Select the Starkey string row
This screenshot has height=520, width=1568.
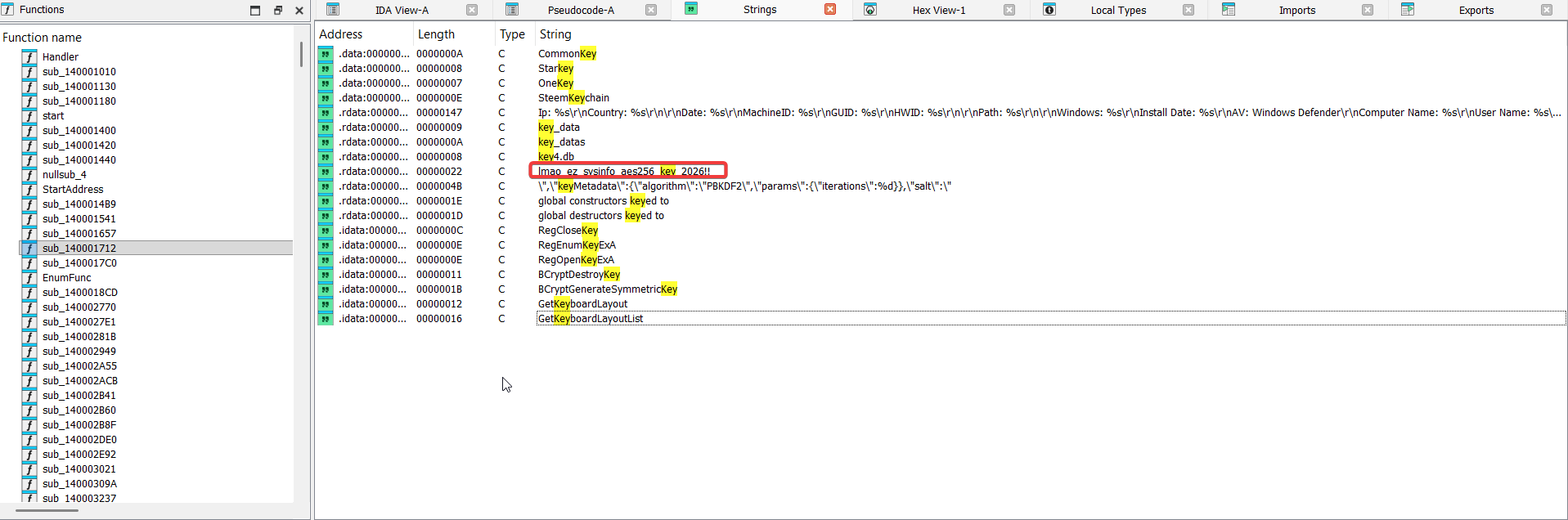pos(941,69)
